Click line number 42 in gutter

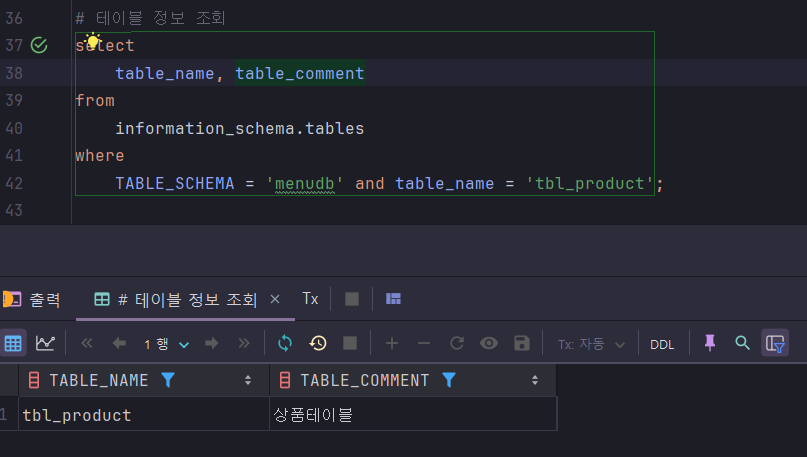(x=14, y=183)
